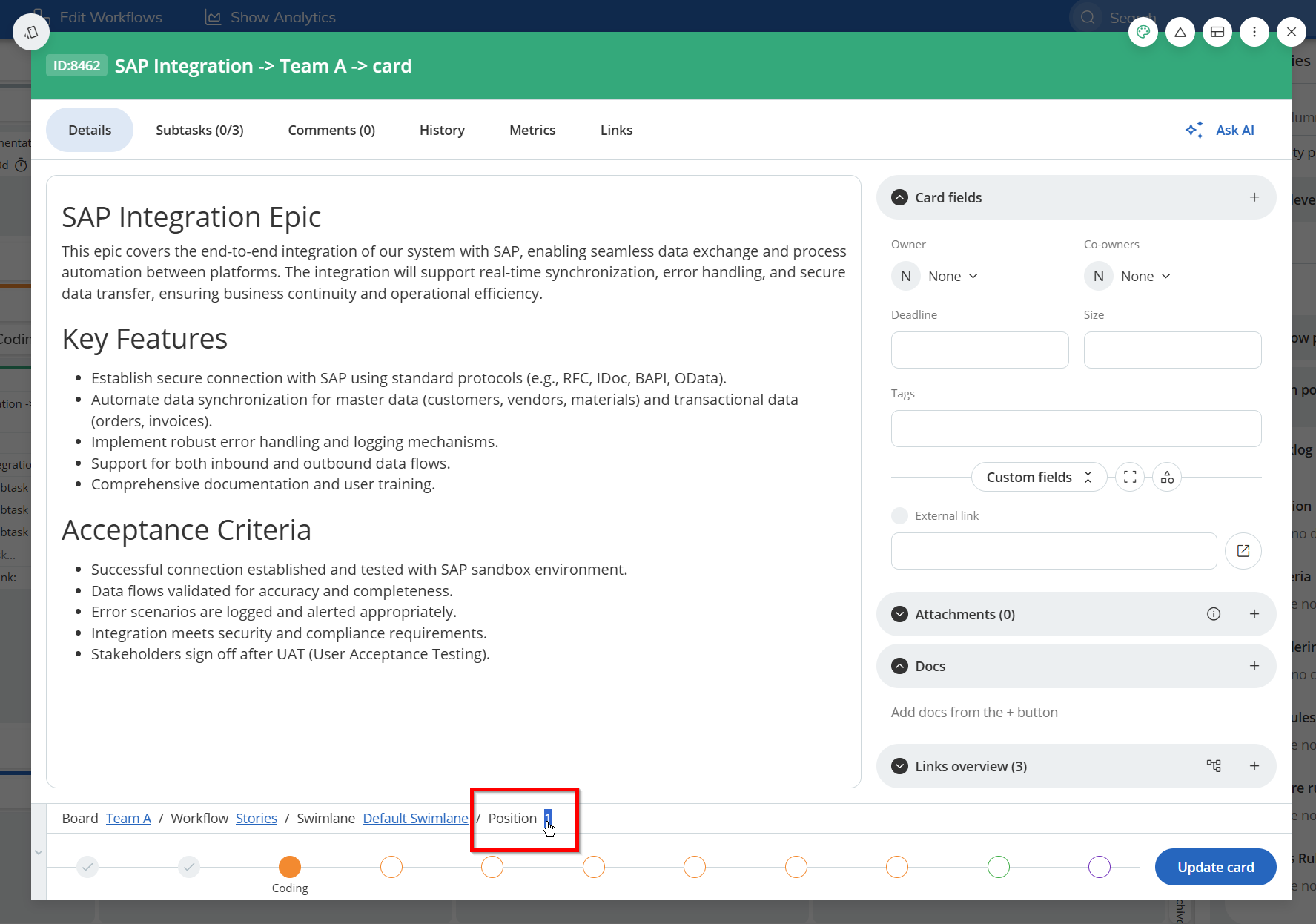Click the triangle icon in card header

tap(1180, 32)
